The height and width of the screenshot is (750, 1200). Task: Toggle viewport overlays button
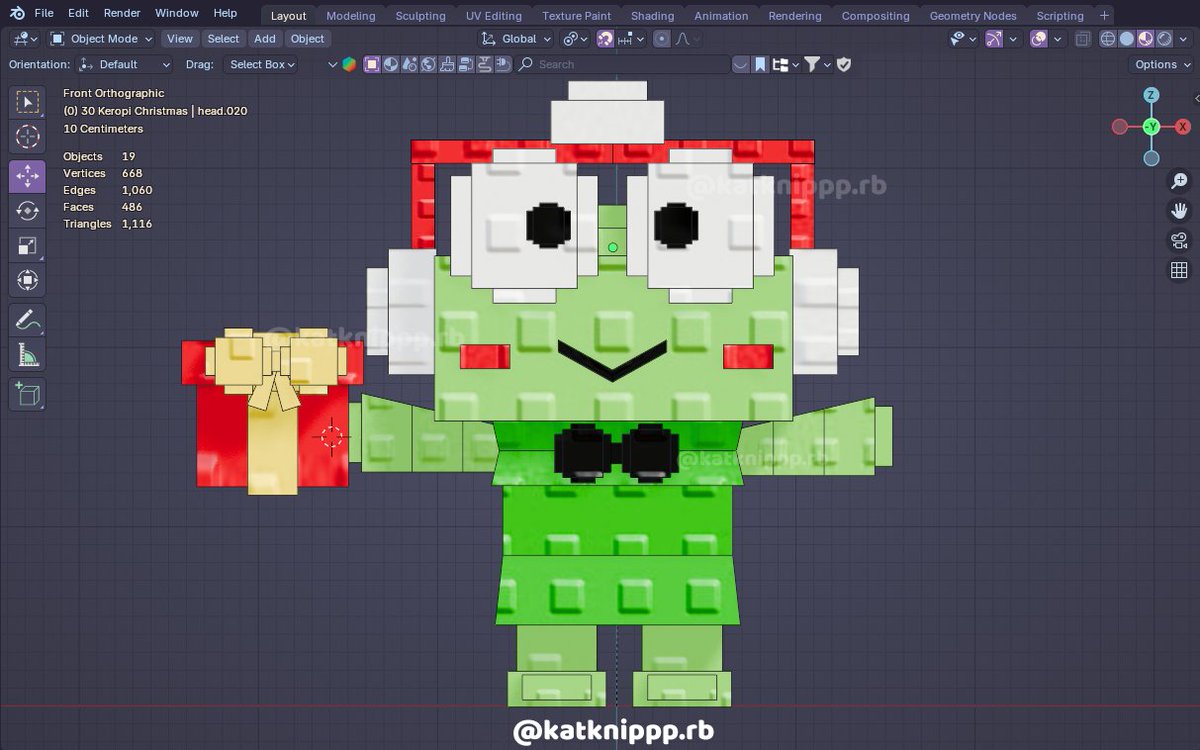(x=1039, y=39)
